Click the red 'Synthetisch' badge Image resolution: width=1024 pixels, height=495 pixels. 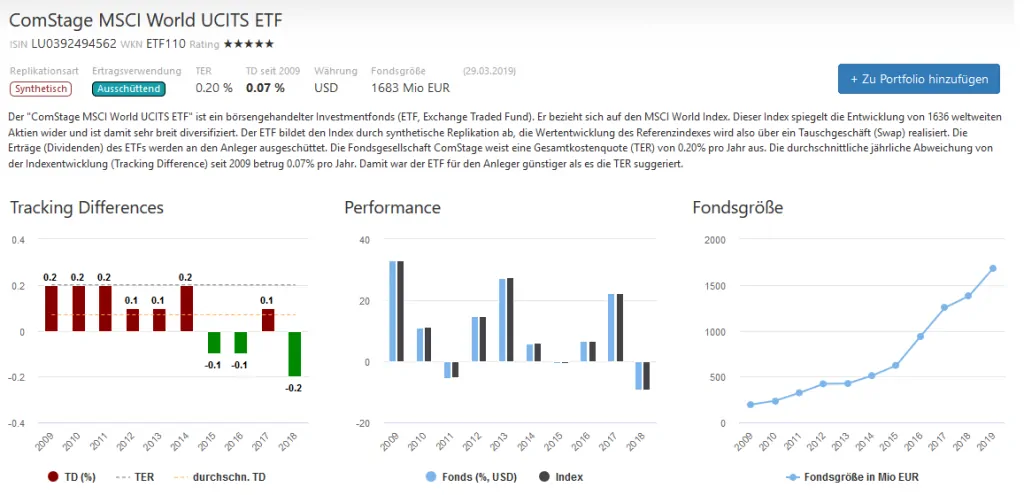40,88
